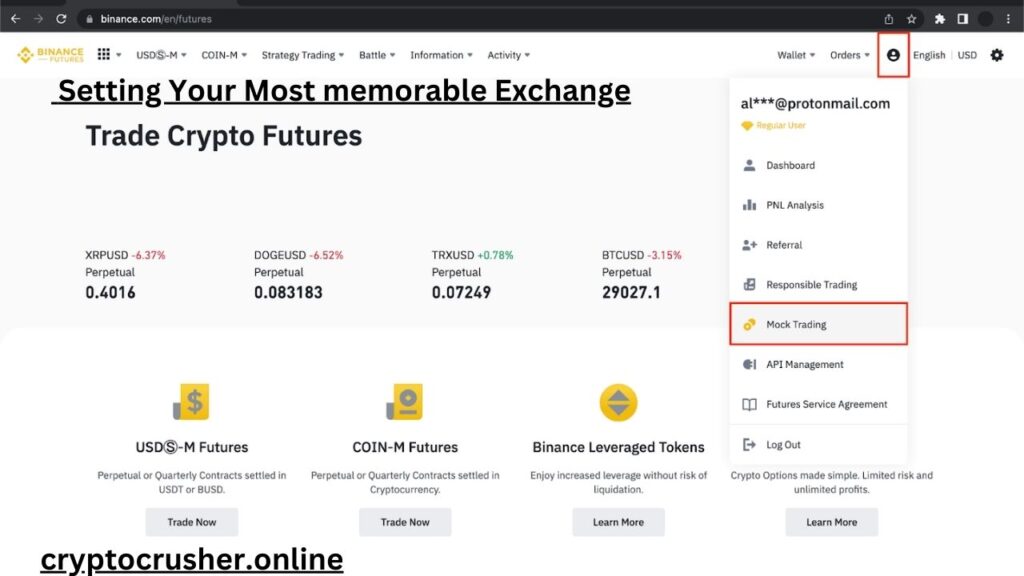This screenshot has width=1024, height=576.
Task: Click the Regular User badge
Action: coord(773,125)
